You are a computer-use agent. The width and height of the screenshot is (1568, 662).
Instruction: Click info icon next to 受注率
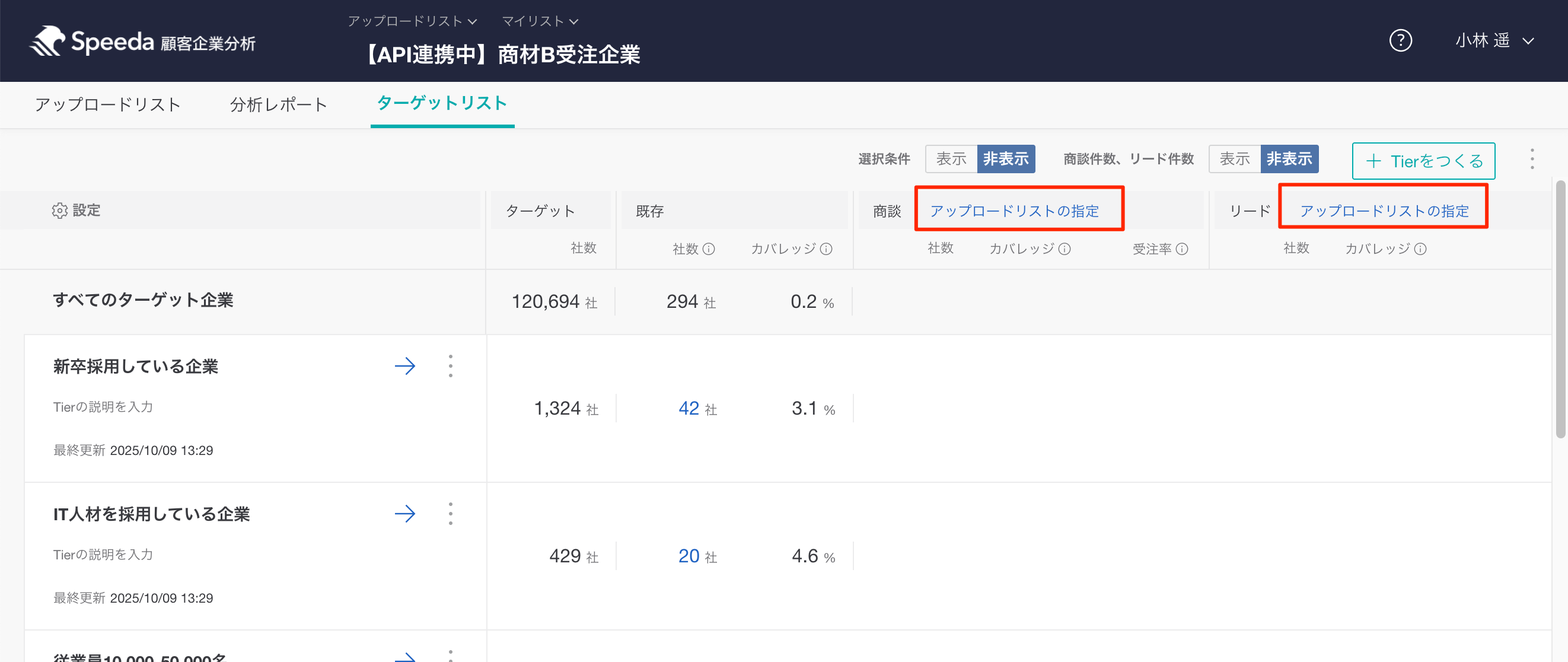(1182, 249)
